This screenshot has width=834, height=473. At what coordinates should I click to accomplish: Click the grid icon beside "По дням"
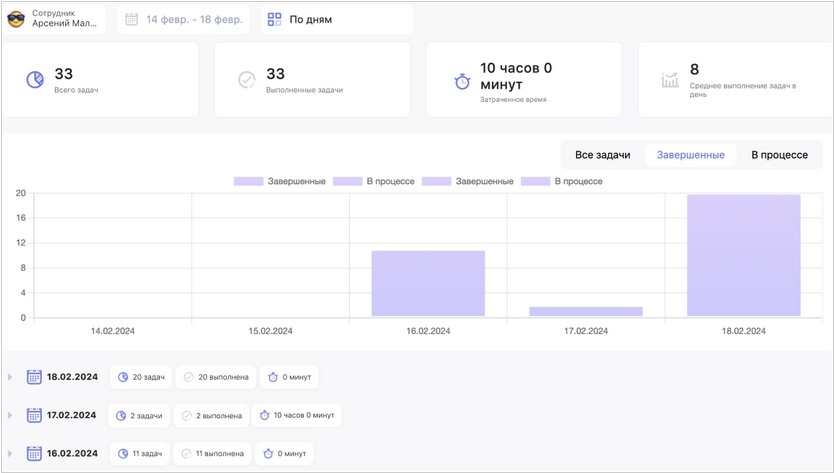[x=274, y=19]
